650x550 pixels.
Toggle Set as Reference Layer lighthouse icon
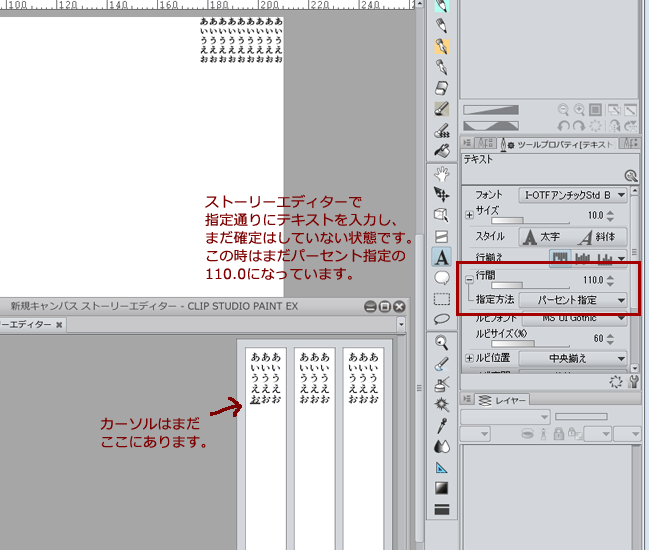[543, 434]
